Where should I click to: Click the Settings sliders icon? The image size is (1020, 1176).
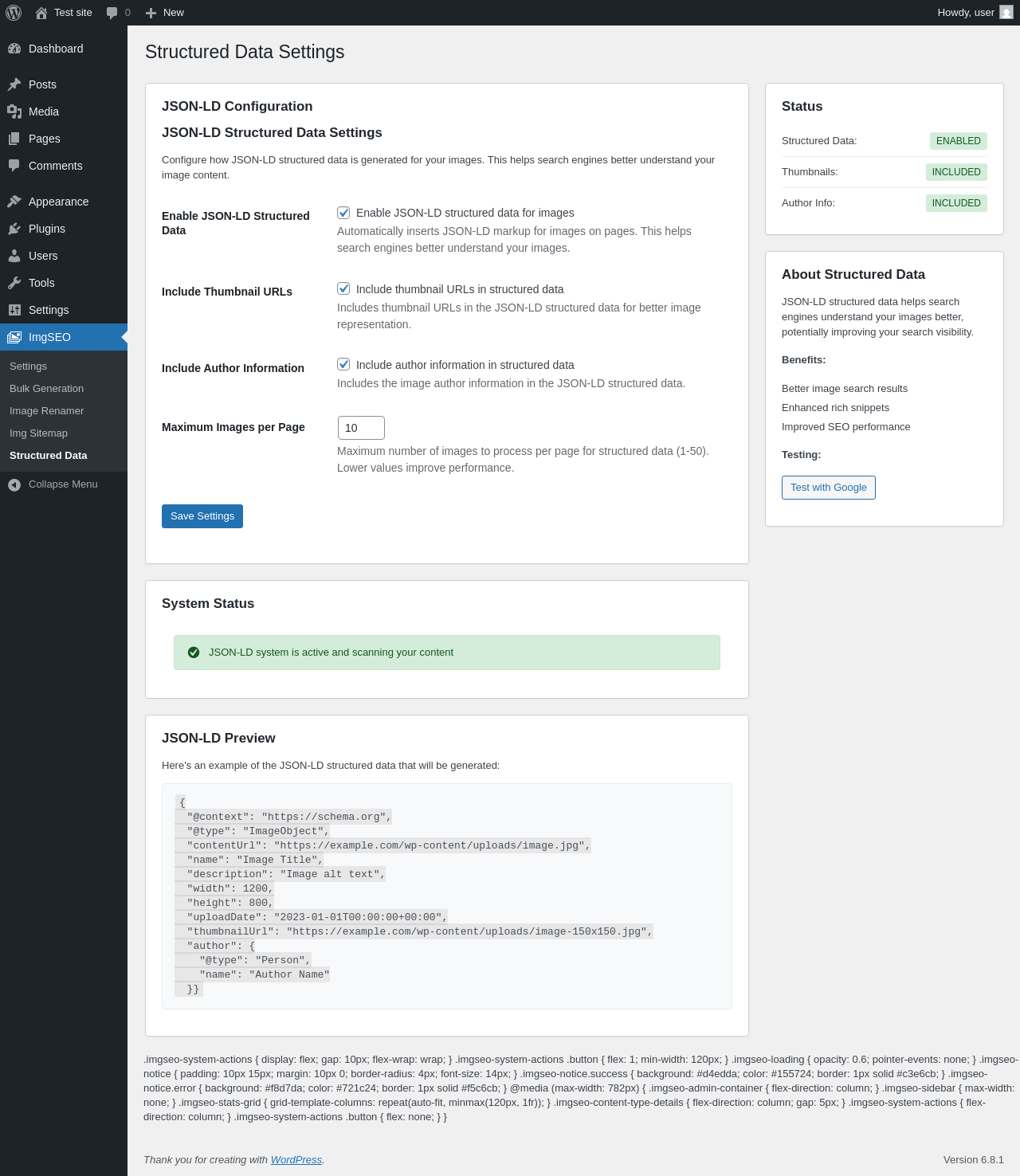click(x=14, y=310)
